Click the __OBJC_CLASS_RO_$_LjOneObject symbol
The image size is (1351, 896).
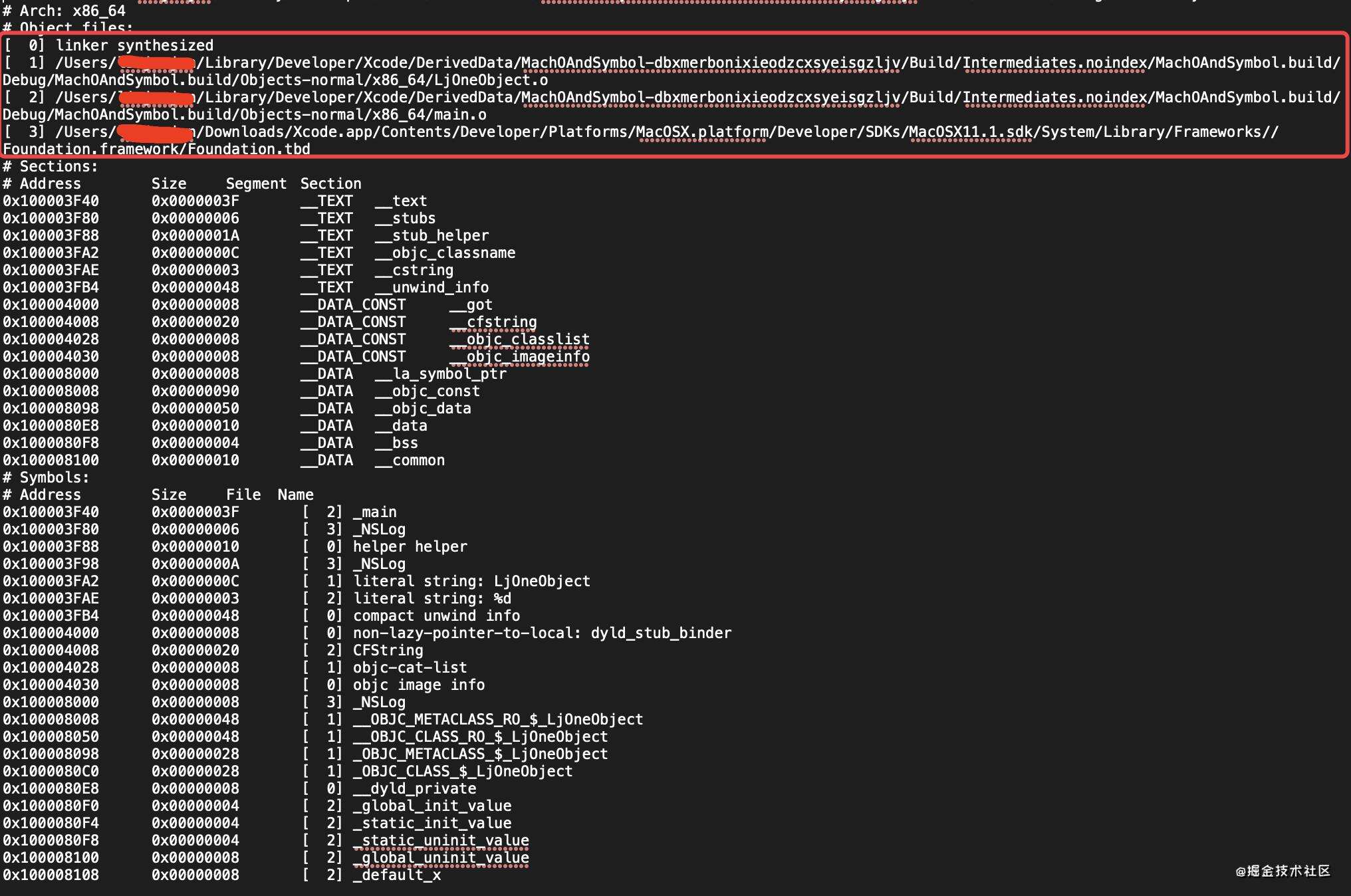481,736
